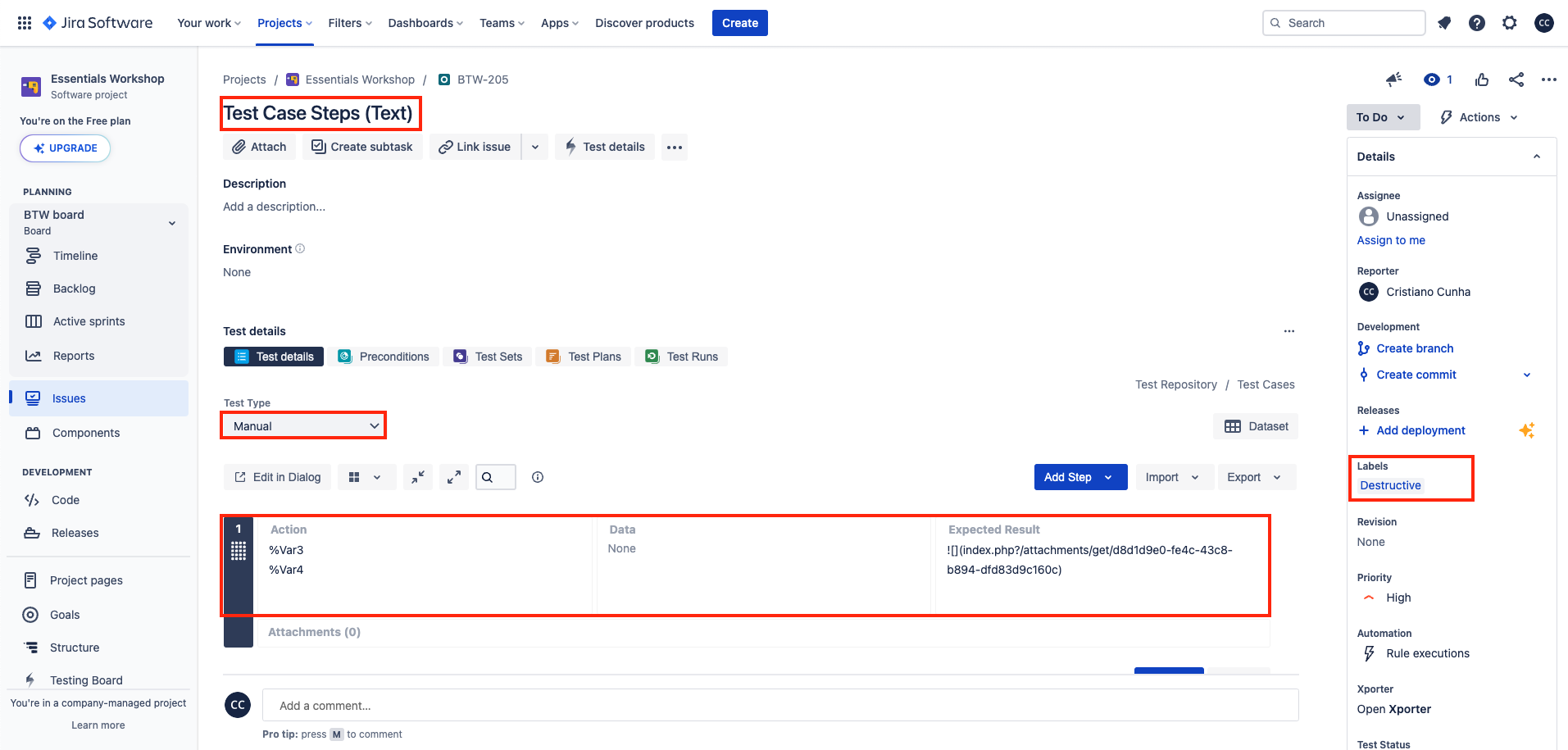Screen dimensions: 1568x750
Task: Open the app switcher grid icon
Action: [x=25, y=23]
